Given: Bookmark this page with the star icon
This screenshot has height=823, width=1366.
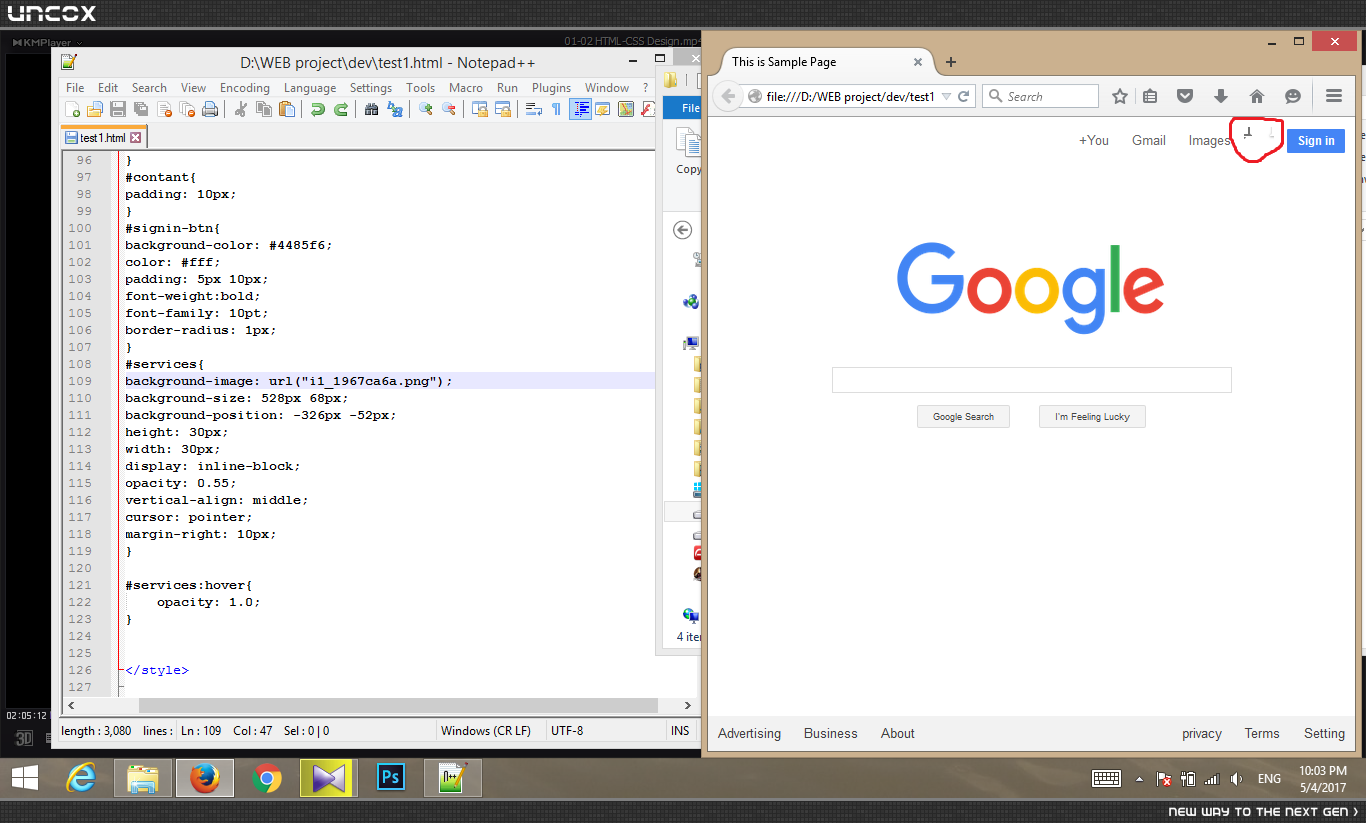Looking at the screenshot, I should (x=1120, y=96).
